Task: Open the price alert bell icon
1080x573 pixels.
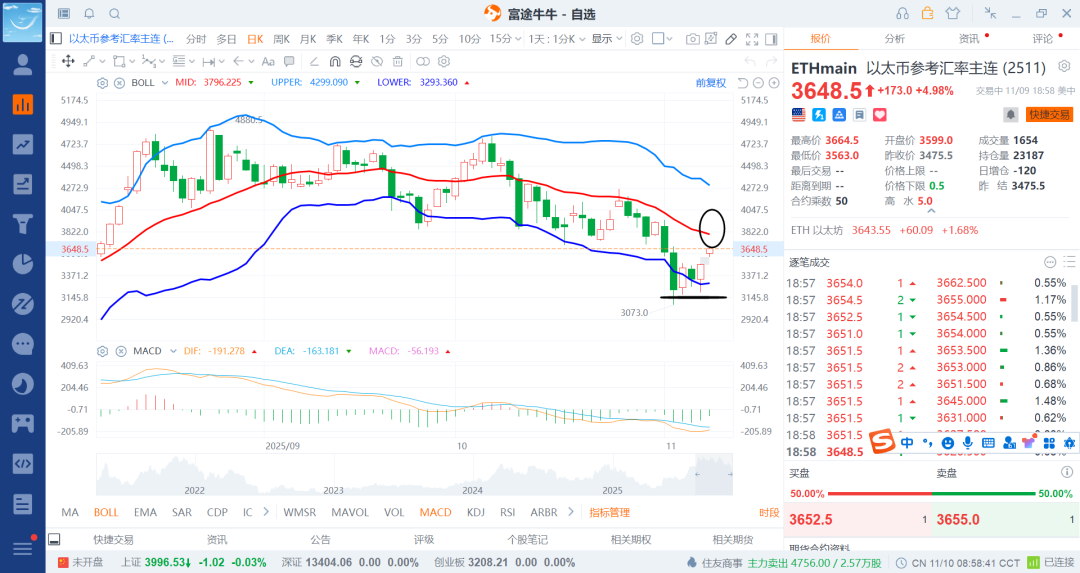Action: (x=1011, y=115)
